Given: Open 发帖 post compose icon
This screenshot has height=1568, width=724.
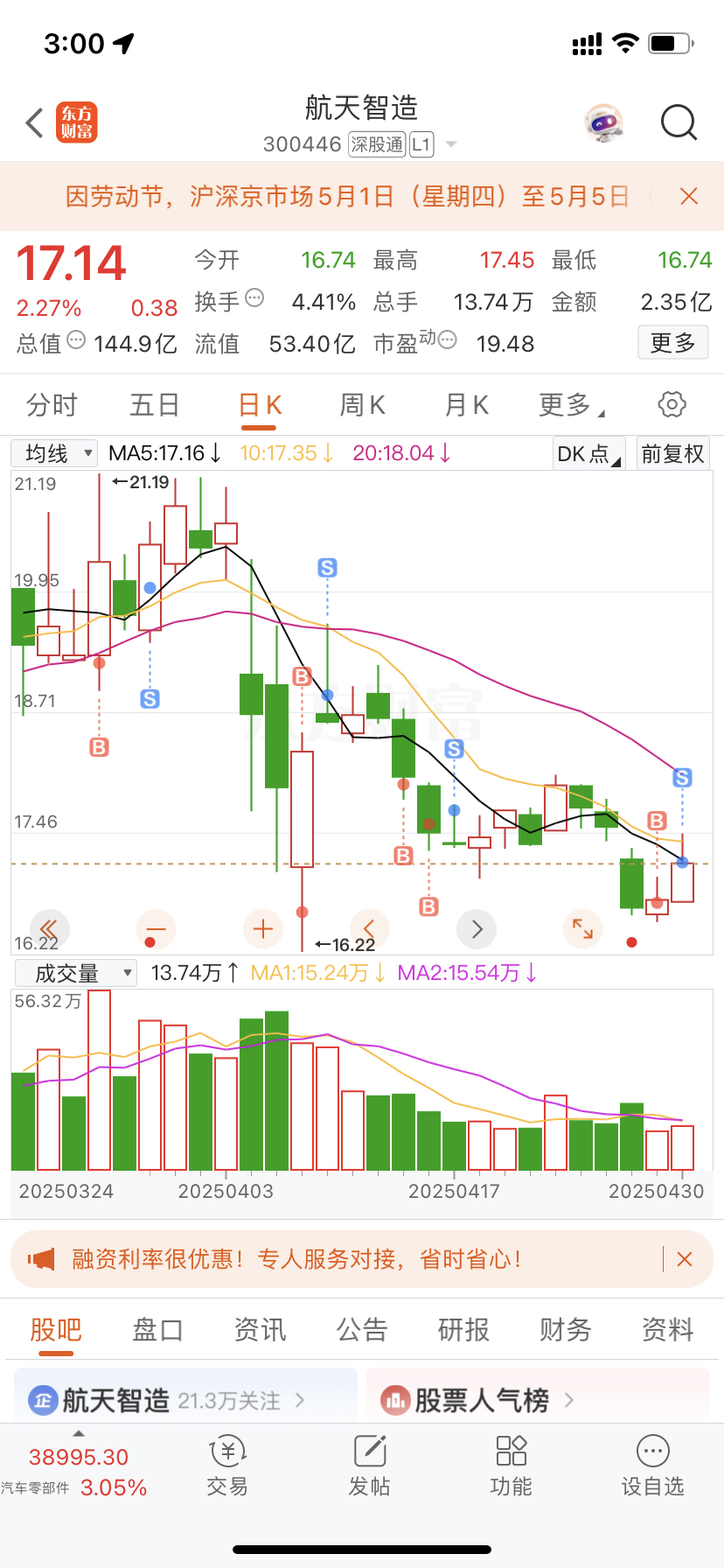Looking at the screenshot, I should tap(369, 1466).
